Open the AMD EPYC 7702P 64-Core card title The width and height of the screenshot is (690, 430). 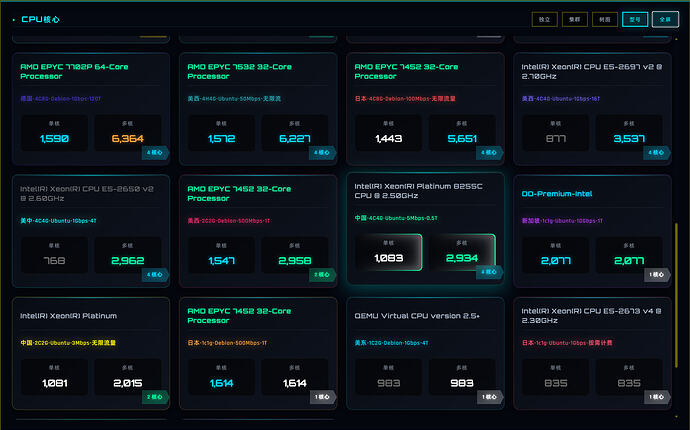[74, 71]
